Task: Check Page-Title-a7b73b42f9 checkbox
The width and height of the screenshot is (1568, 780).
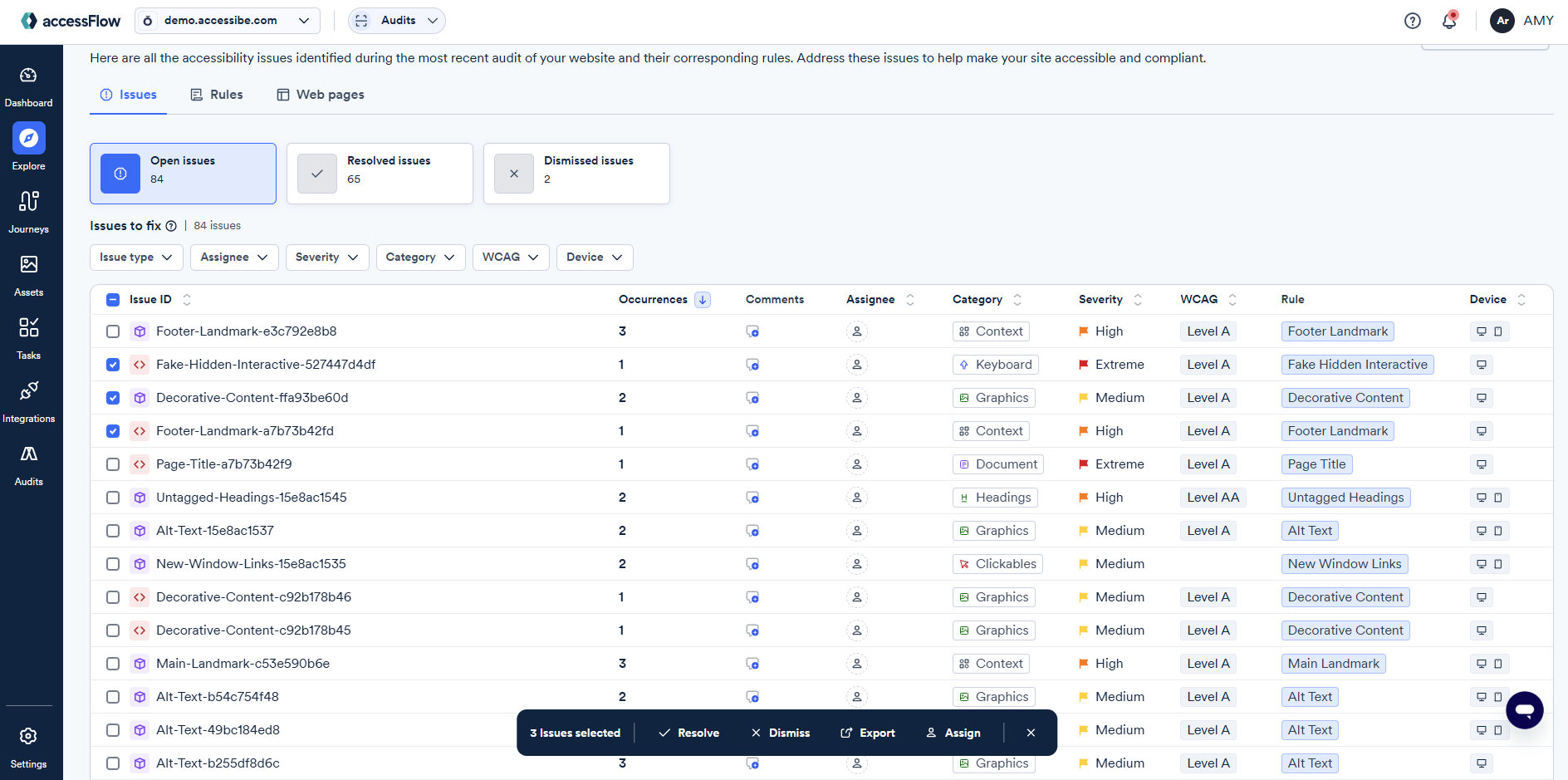Action: click(x=113, y=464)
